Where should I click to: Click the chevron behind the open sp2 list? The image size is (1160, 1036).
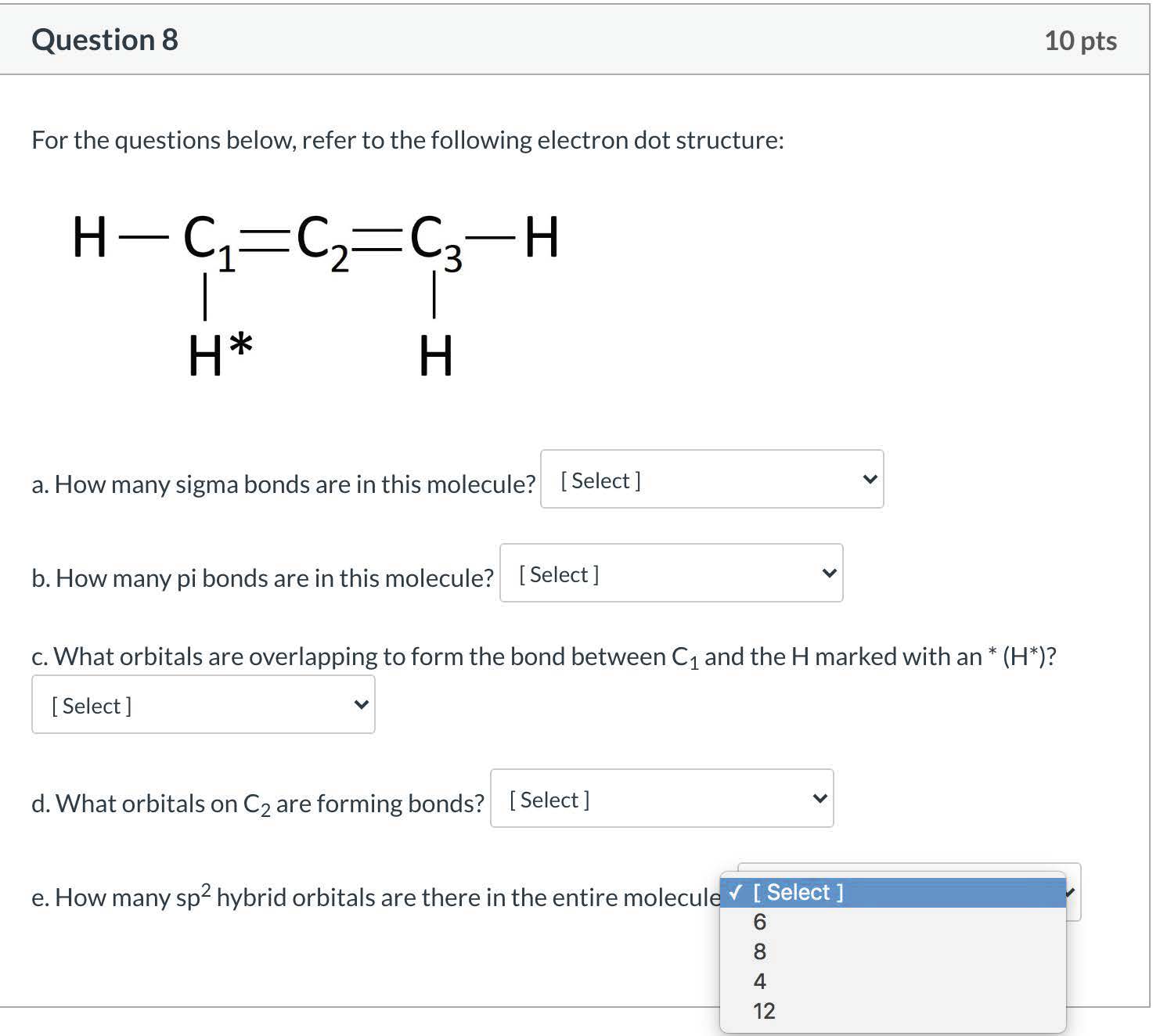(1072, 892)
